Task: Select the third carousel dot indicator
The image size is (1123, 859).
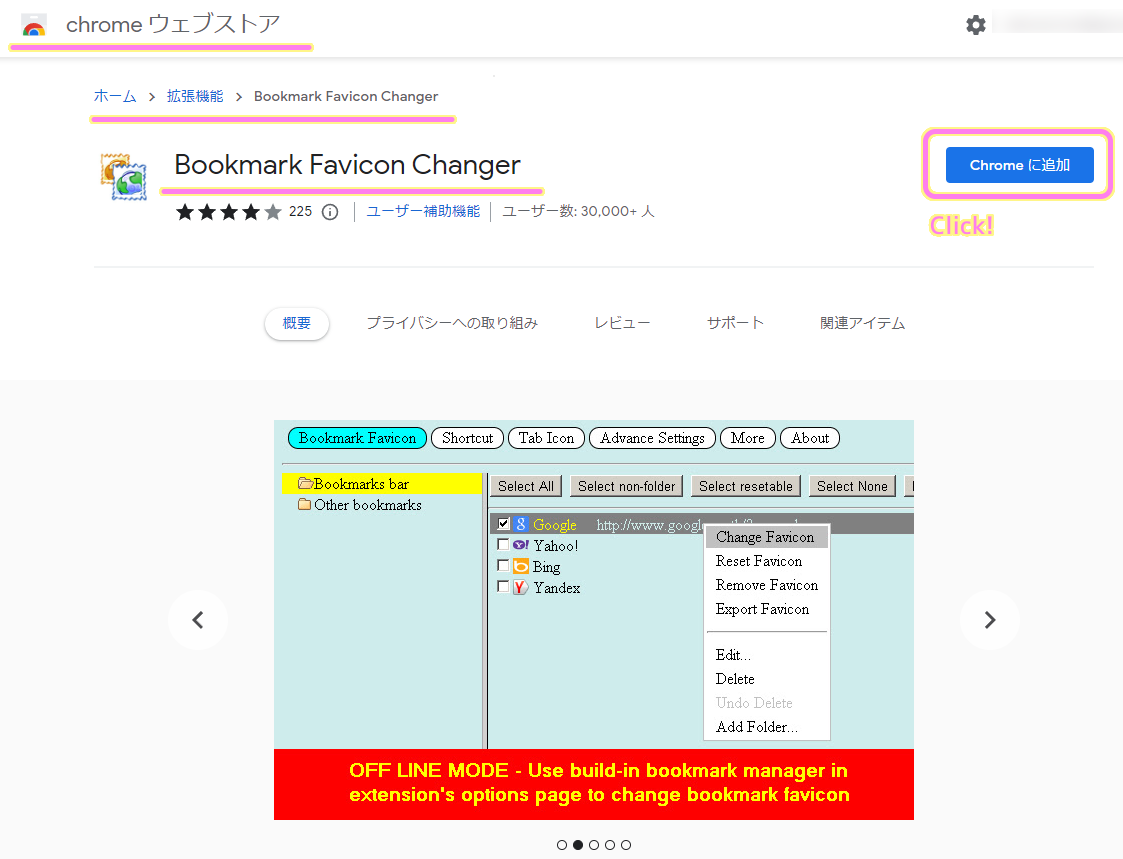Action: pyautogui.click(x=594, y=845)
